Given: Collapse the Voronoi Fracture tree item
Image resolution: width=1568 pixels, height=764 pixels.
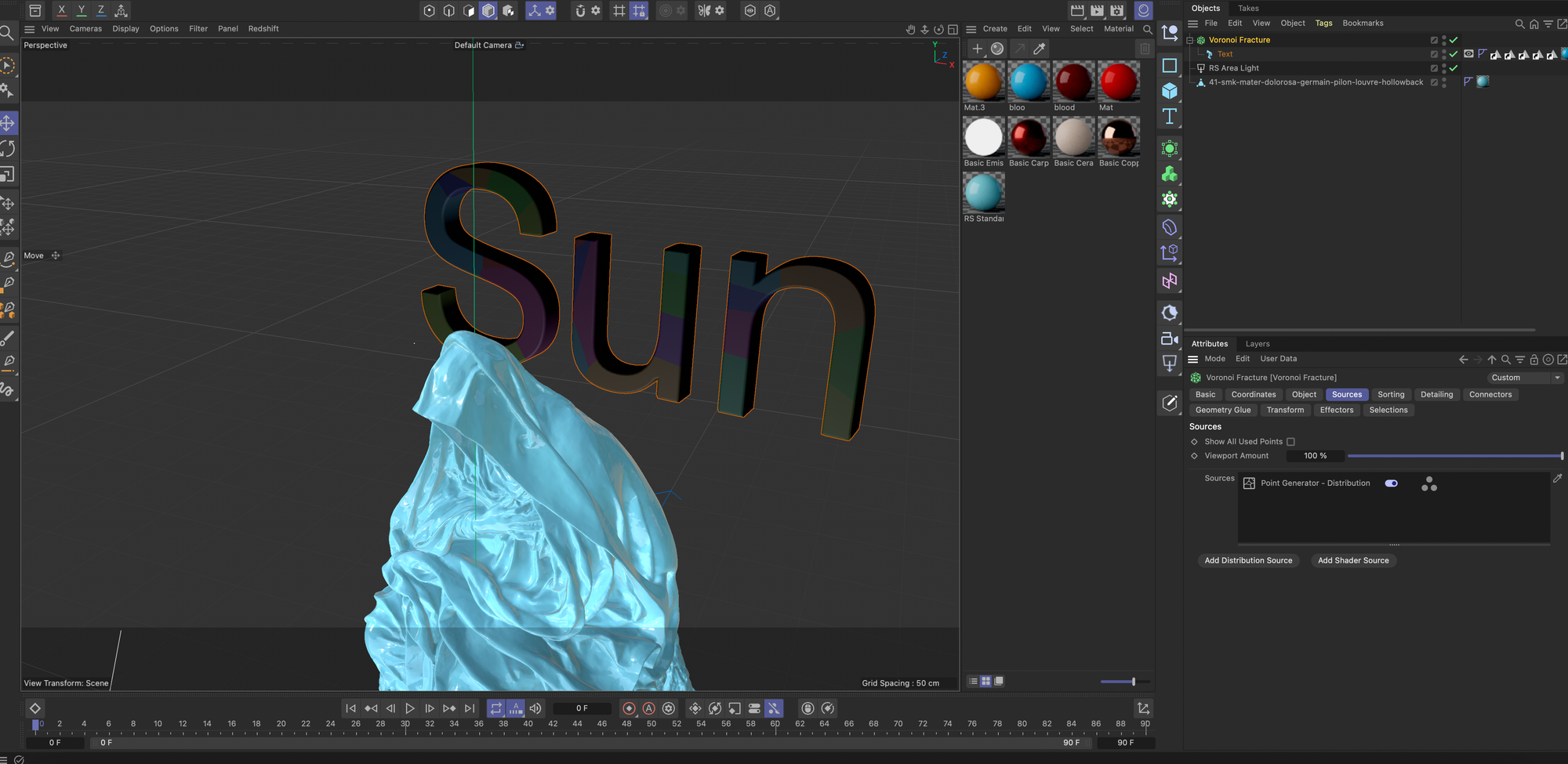Looking at the screenshot, I should [x=1190, y=40].
